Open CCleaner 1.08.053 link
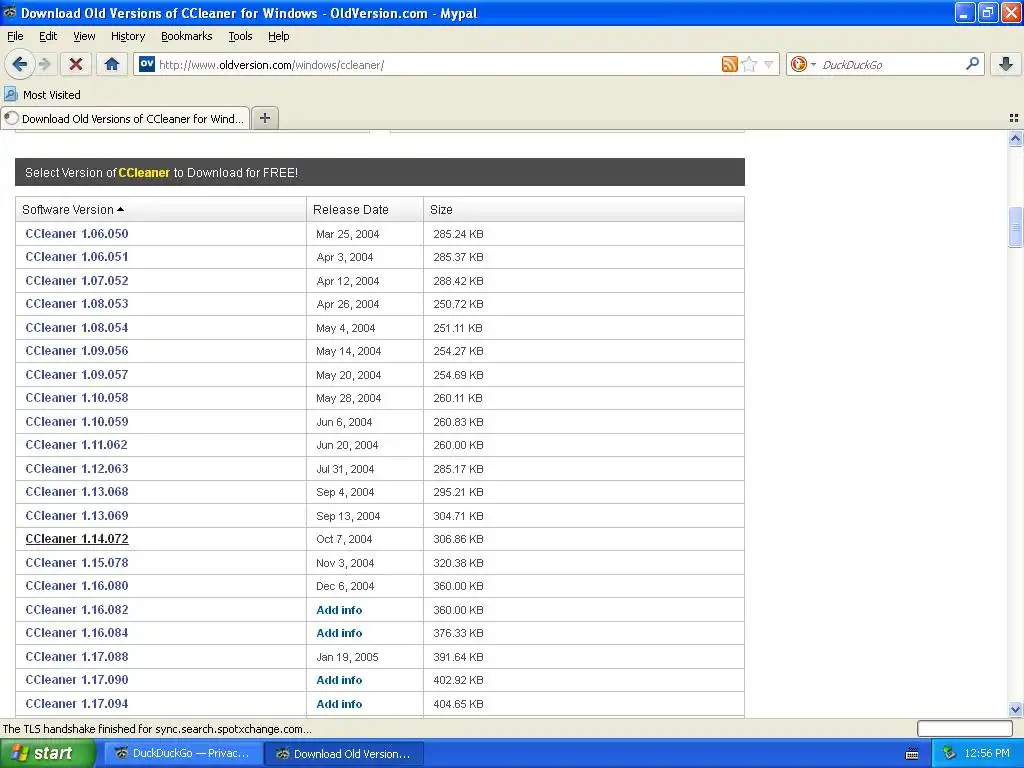Viewport: 1024px width, 768px height. [x=76, y=304]
